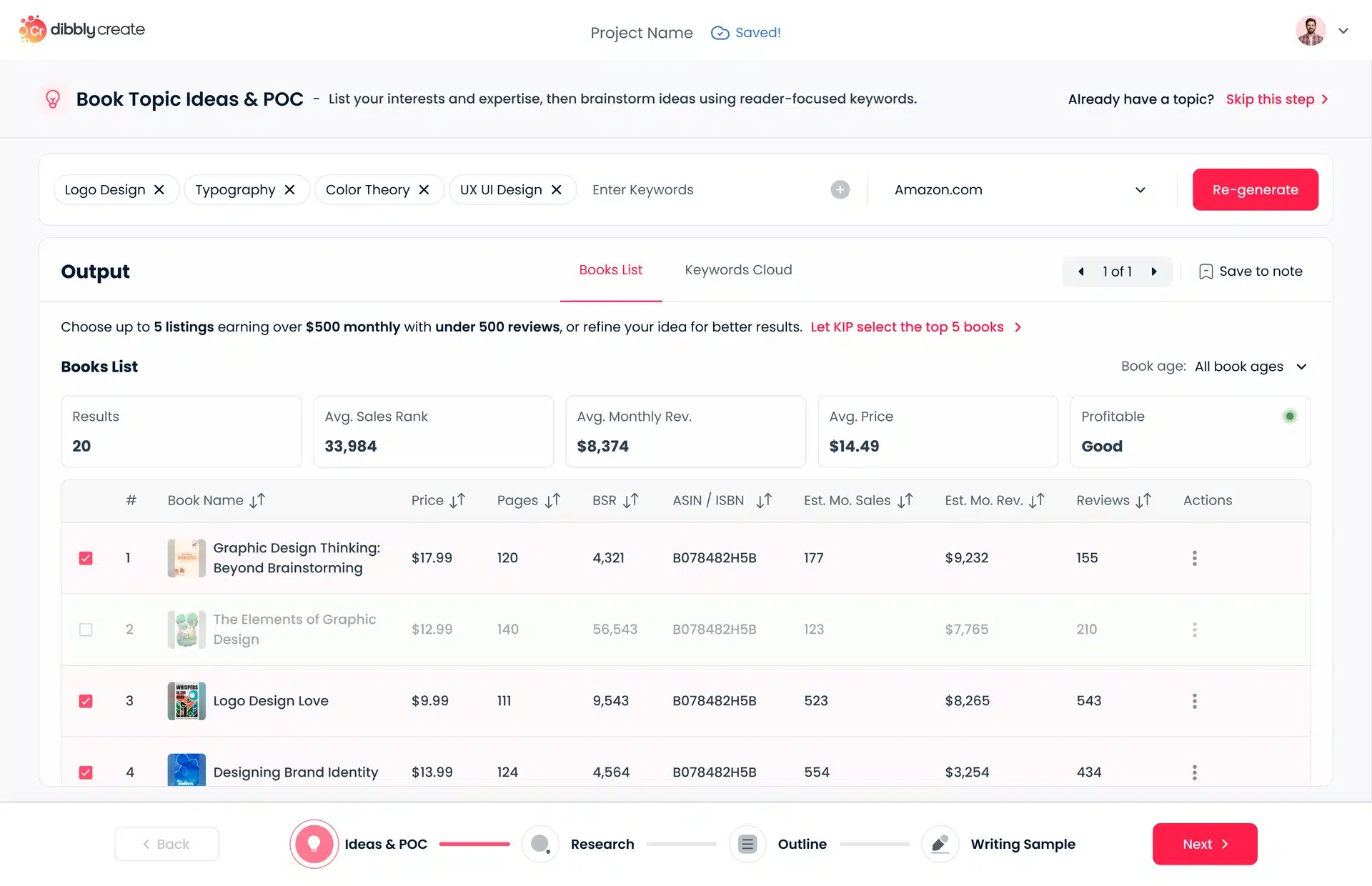Open the Amazon.com marketplace dropdown
1372x886 pixels.
pyautogui.click(x=1020, y=189)
